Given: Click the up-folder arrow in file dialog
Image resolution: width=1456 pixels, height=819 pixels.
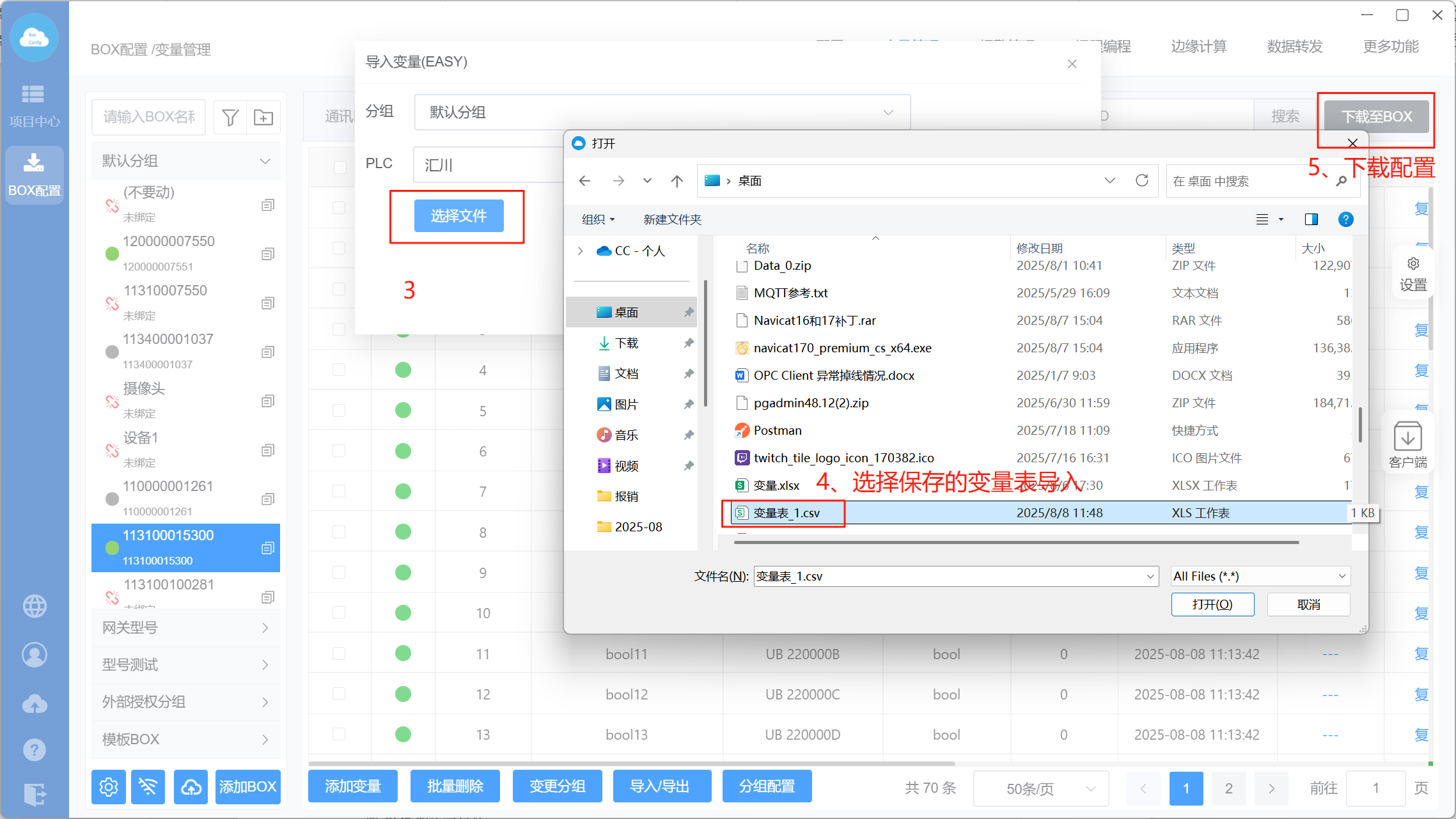Looking at the screenshot, I should click(677, 181).
